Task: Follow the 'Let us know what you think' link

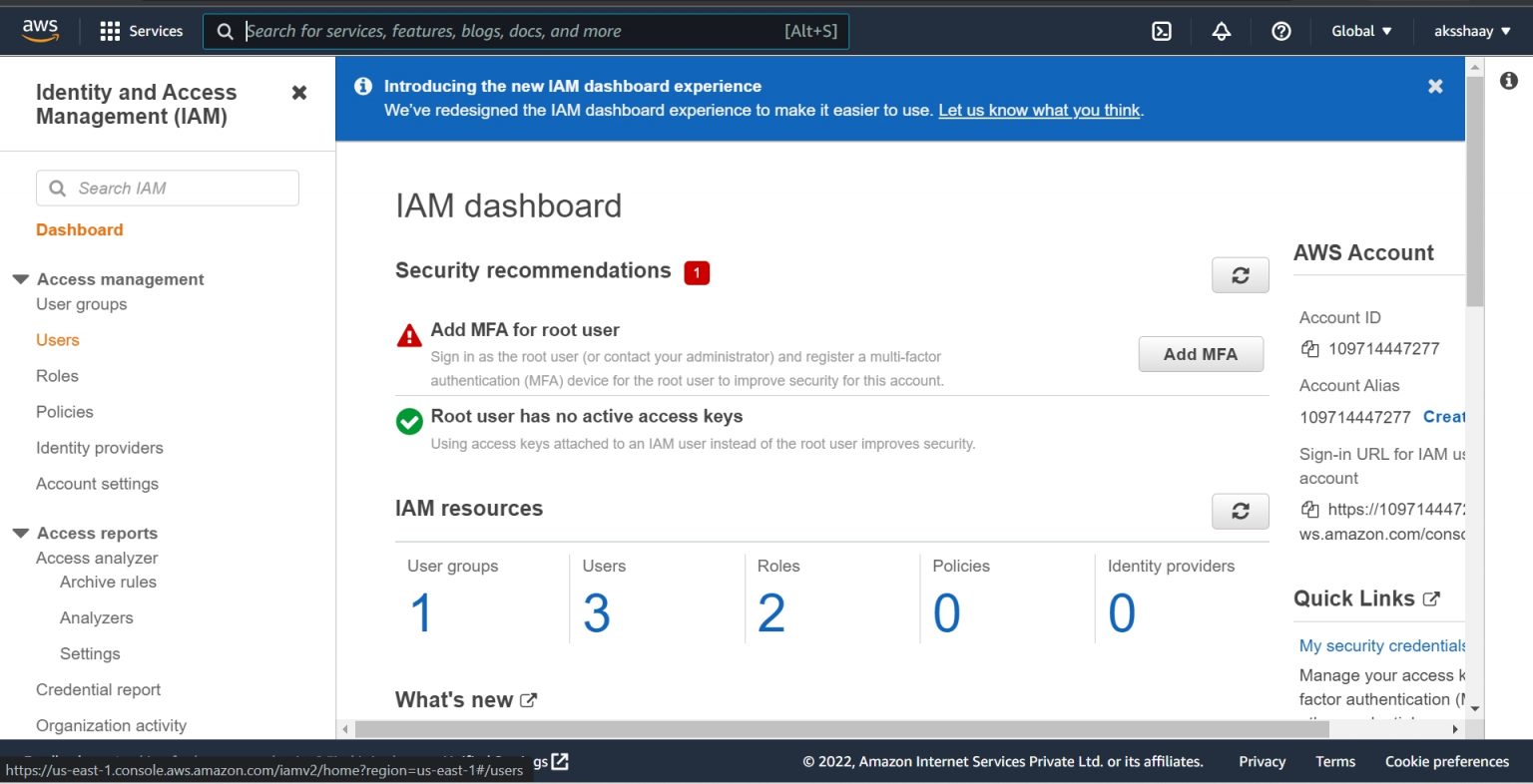Action: pos(1039,110)
